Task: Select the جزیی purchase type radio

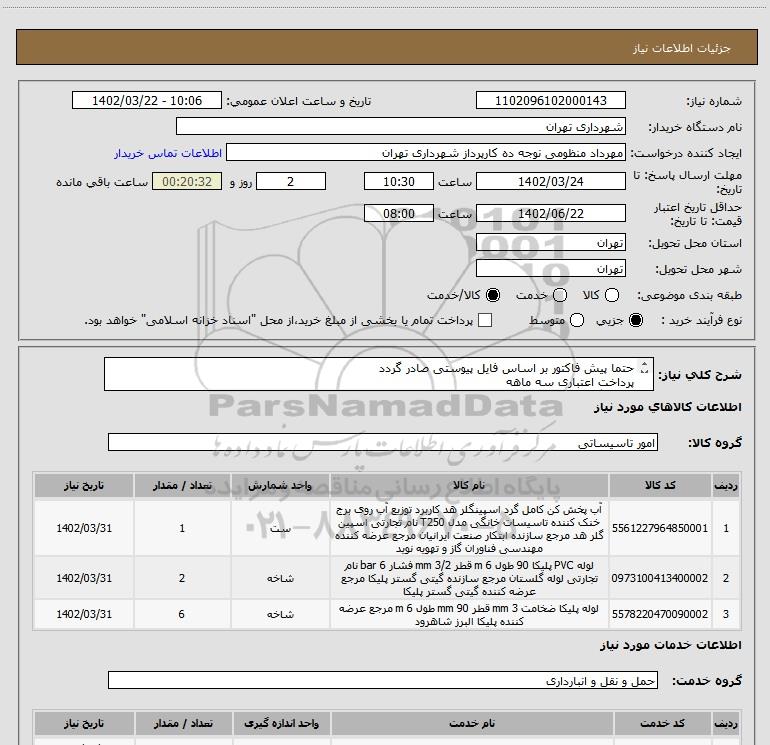Action: [636, 320]
